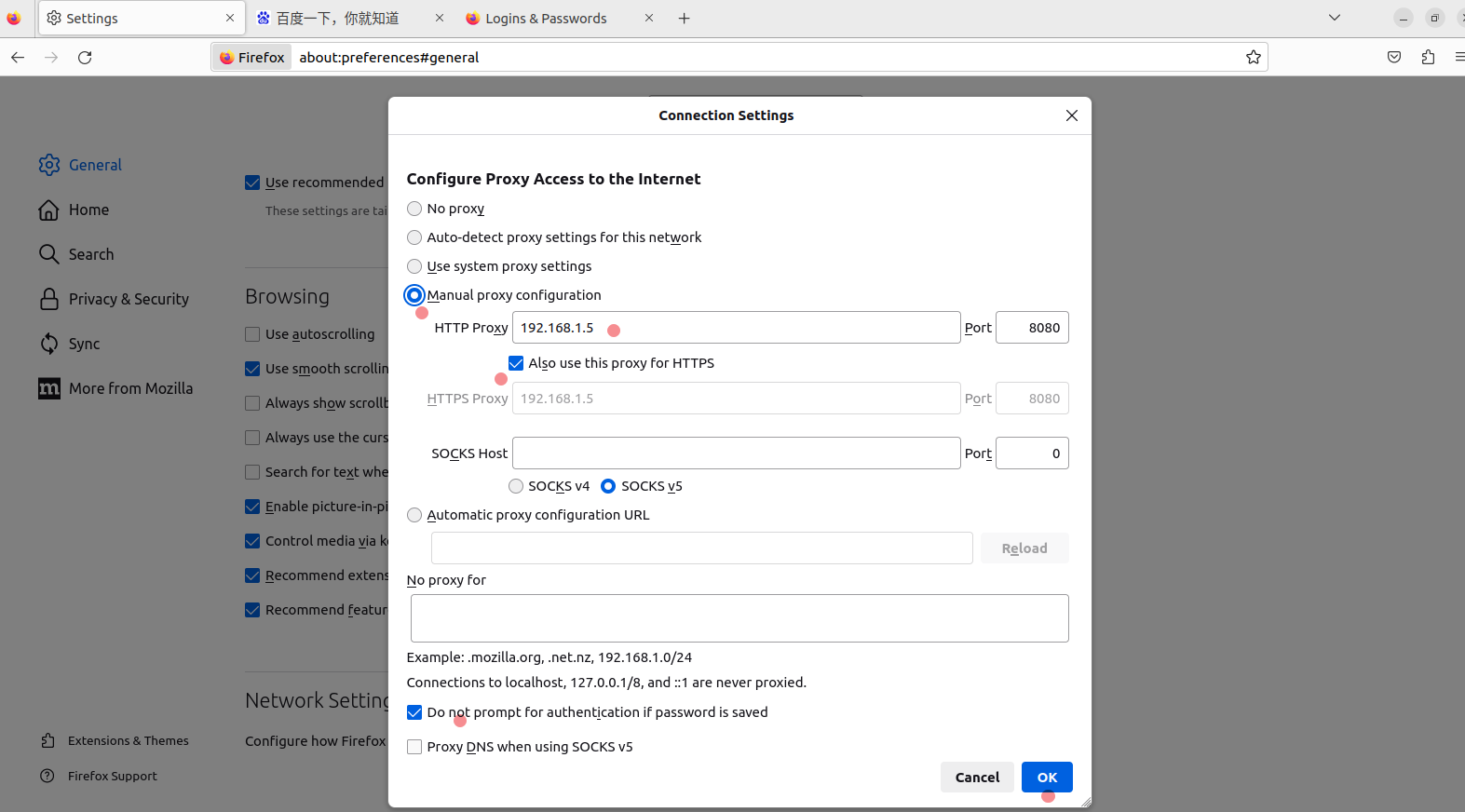Viewport: 1465px width, 812px height.
Task: Open the Extensions puzzle icon
Action: [1428, 58]
